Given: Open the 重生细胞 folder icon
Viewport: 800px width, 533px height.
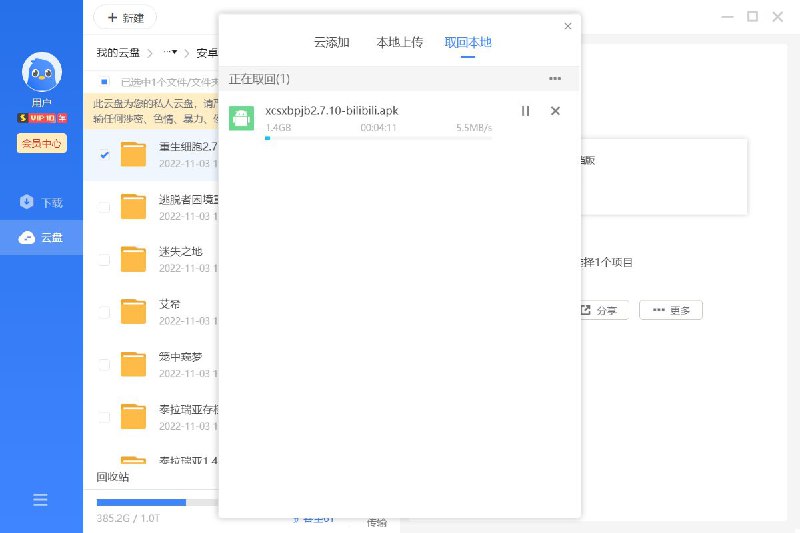Looking at the screenshot, I should tap(134, 155).
